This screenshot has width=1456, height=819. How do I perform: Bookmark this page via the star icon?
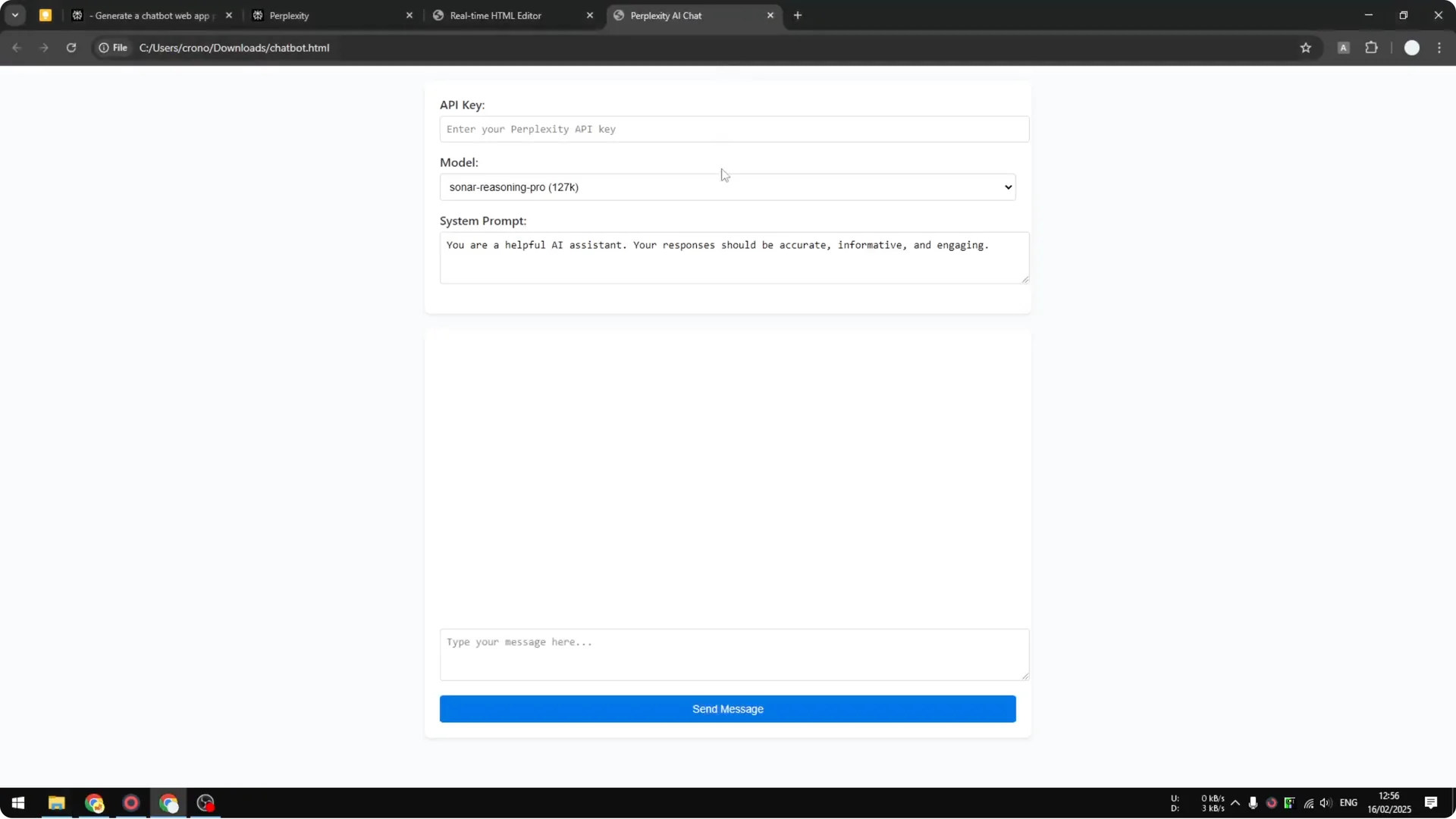pyautogui.click(x=1306, y=47)
